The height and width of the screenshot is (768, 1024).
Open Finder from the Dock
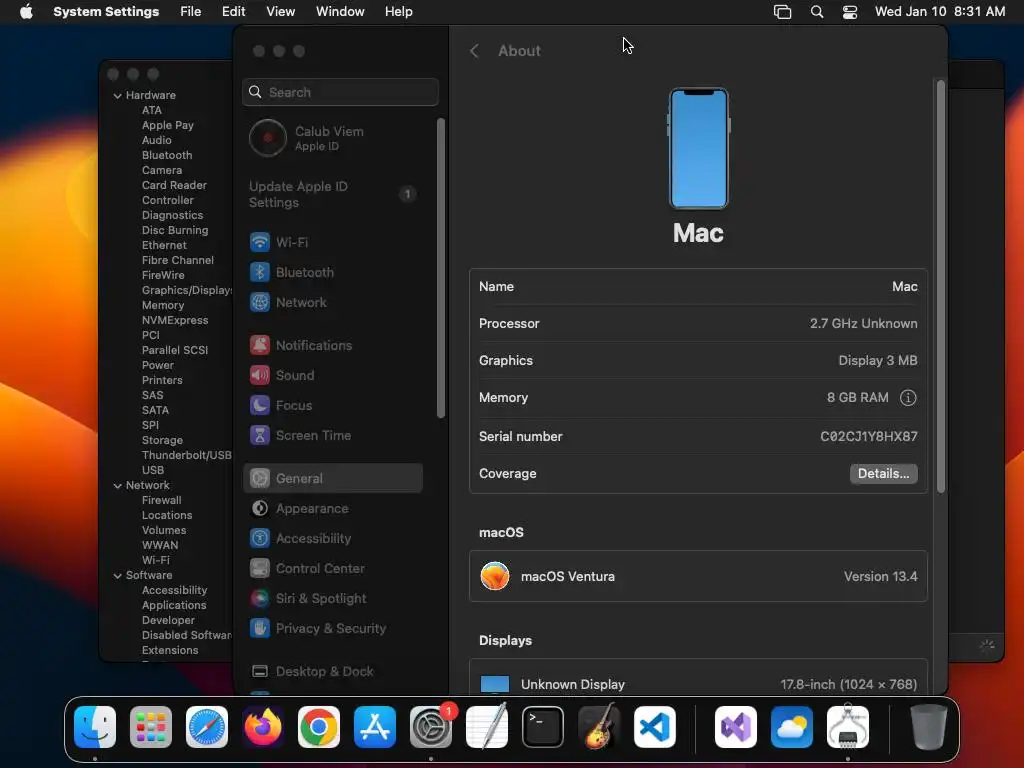tap(95, 727)
